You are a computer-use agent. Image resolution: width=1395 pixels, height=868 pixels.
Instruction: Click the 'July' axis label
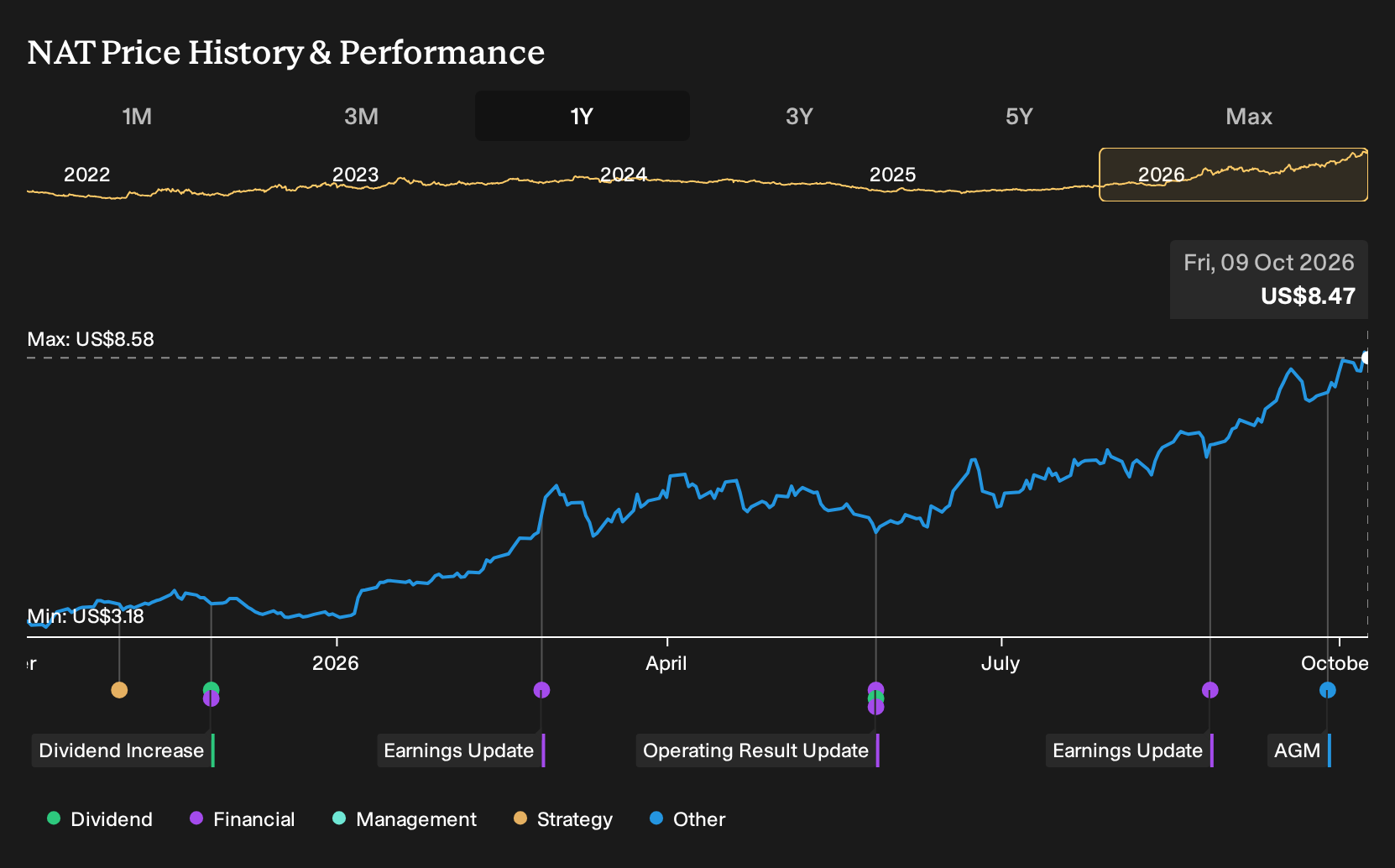click(x=1001, y=663)
